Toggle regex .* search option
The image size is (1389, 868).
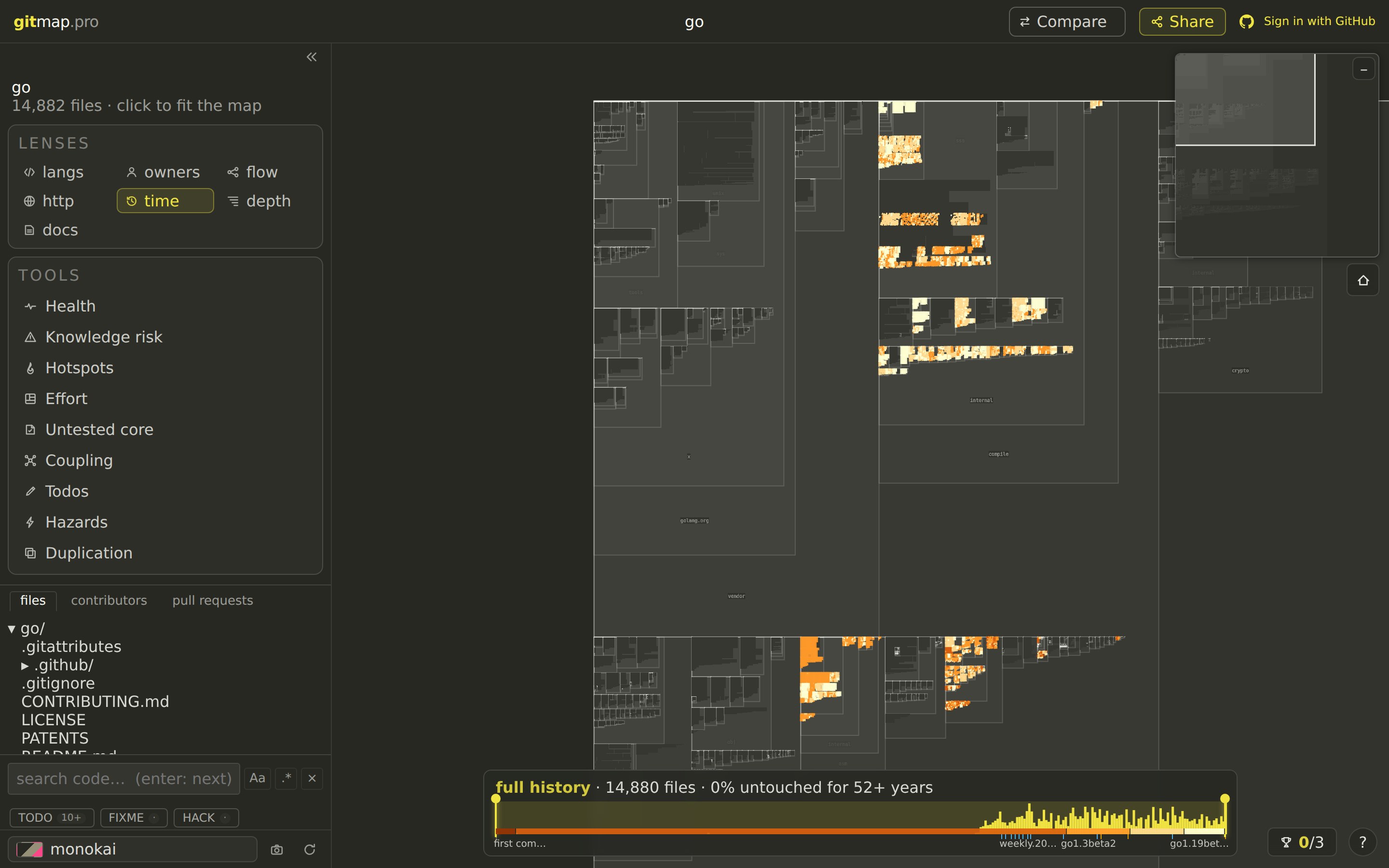[286, 779]
